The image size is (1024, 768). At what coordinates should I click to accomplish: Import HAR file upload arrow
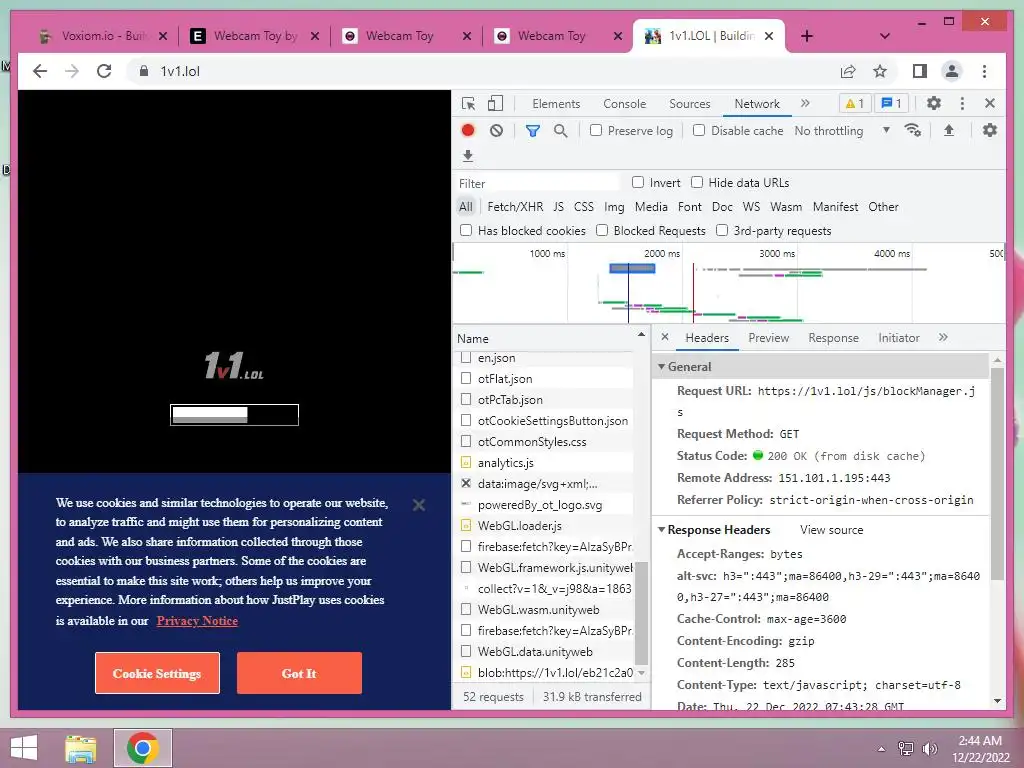(949, 131)
